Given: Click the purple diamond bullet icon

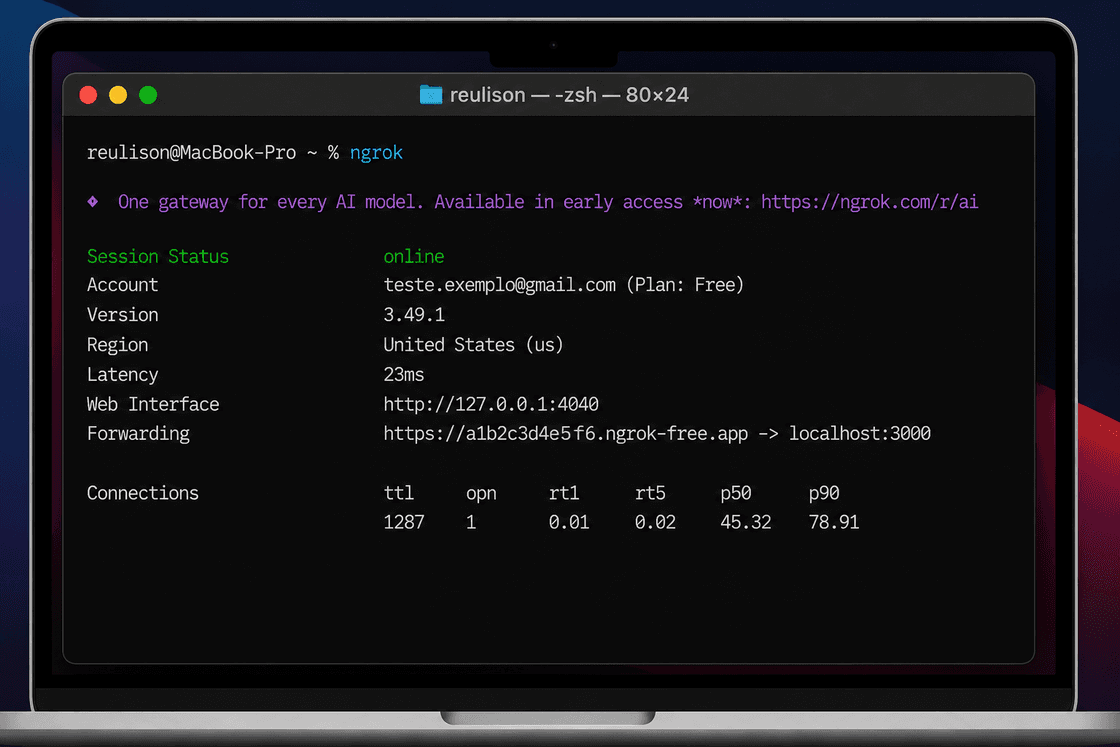Looking at the screenshot, I should pyautogui.click(x=93, y=202).
